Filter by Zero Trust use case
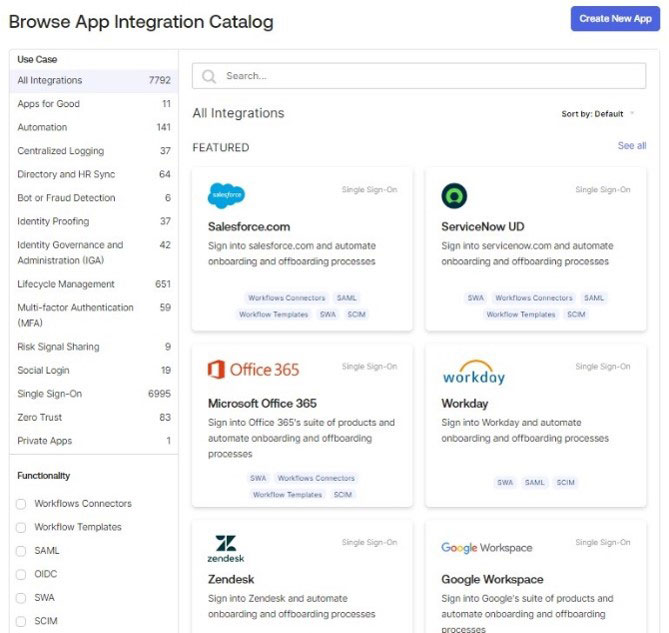This screenshot has height=633, width=669. tap(38, 418)
